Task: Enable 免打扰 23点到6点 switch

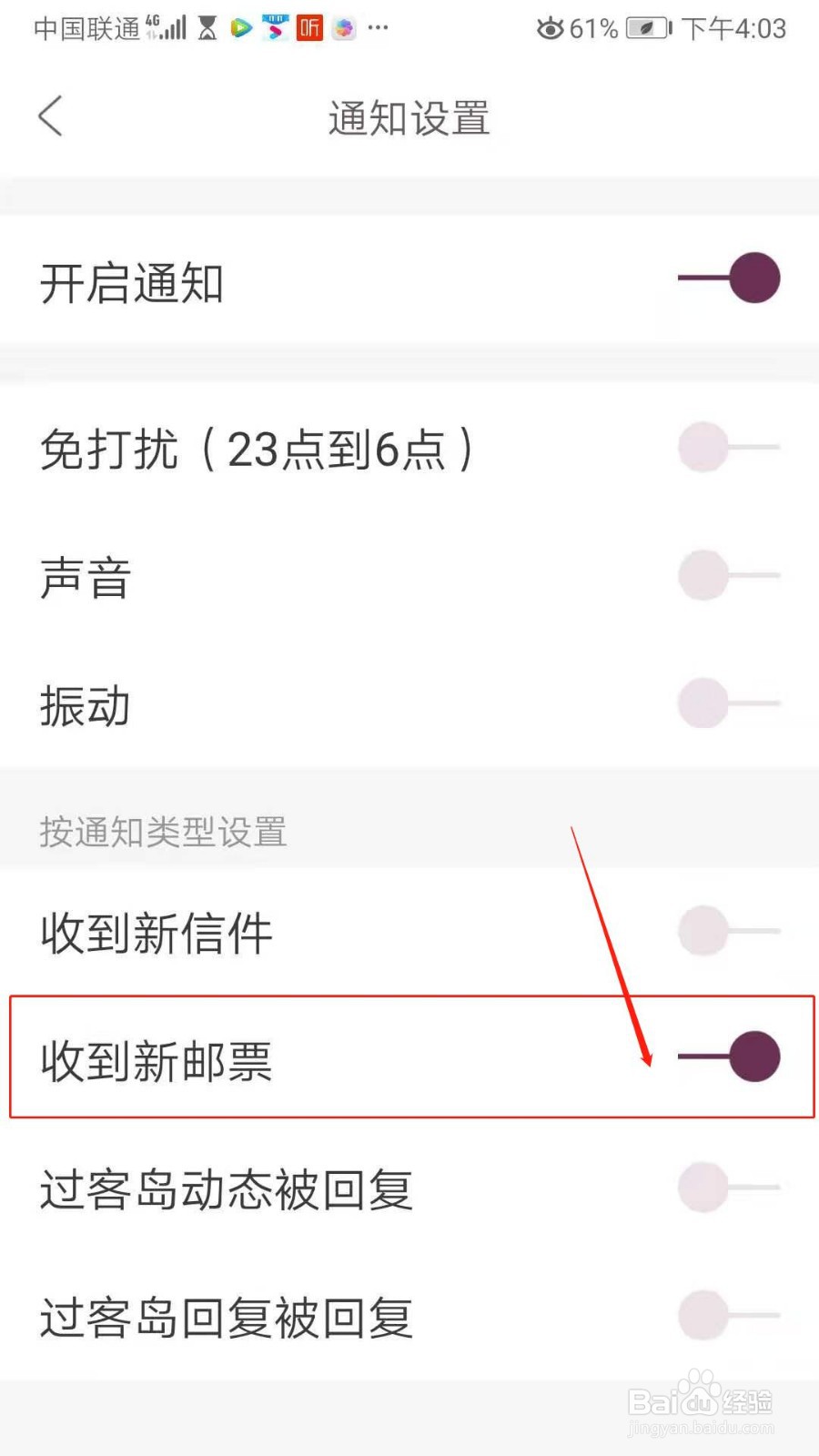Action: [x=729, y=447]
